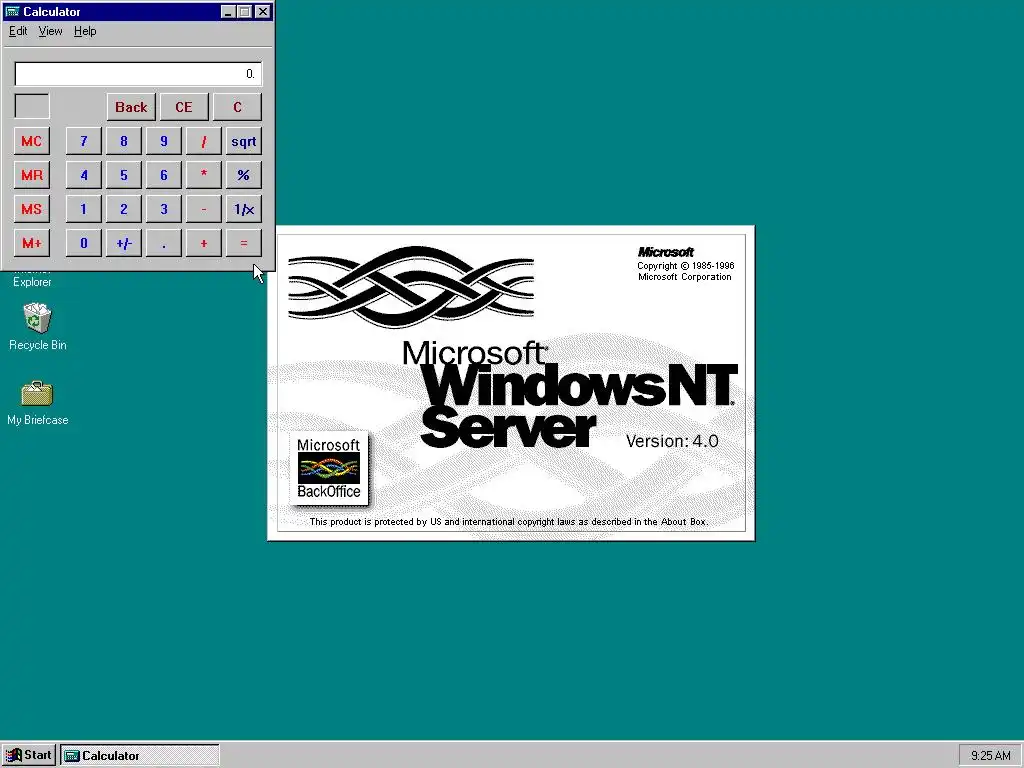Click the Microsoft Corporation copyright text
The width and height of the screenshot is (1024, 768).
(685, 271)
